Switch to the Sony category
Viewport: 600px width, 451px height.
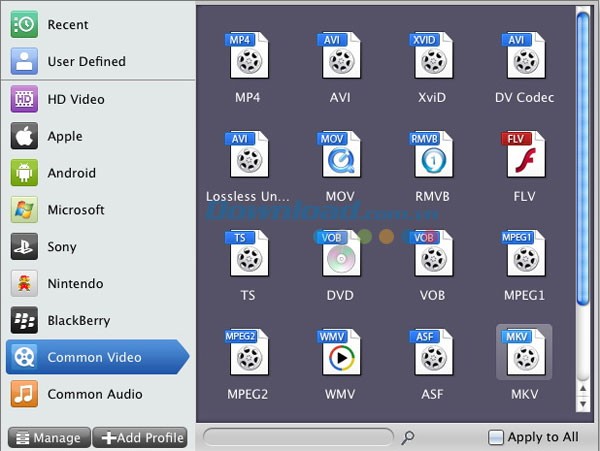(x=98, y=247)
